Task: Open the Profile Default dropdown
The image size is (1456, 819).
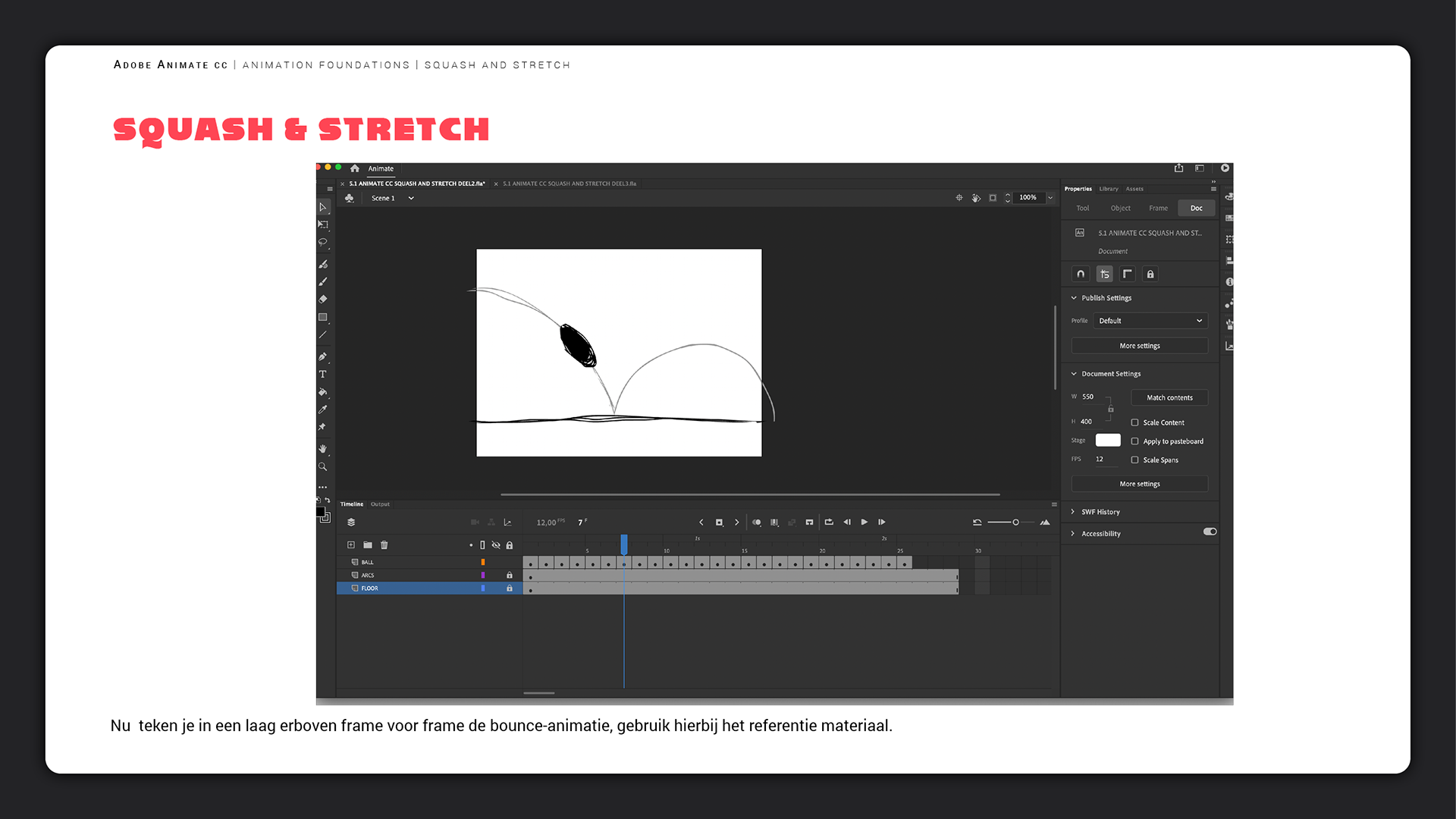Action: click(1150, 321)
